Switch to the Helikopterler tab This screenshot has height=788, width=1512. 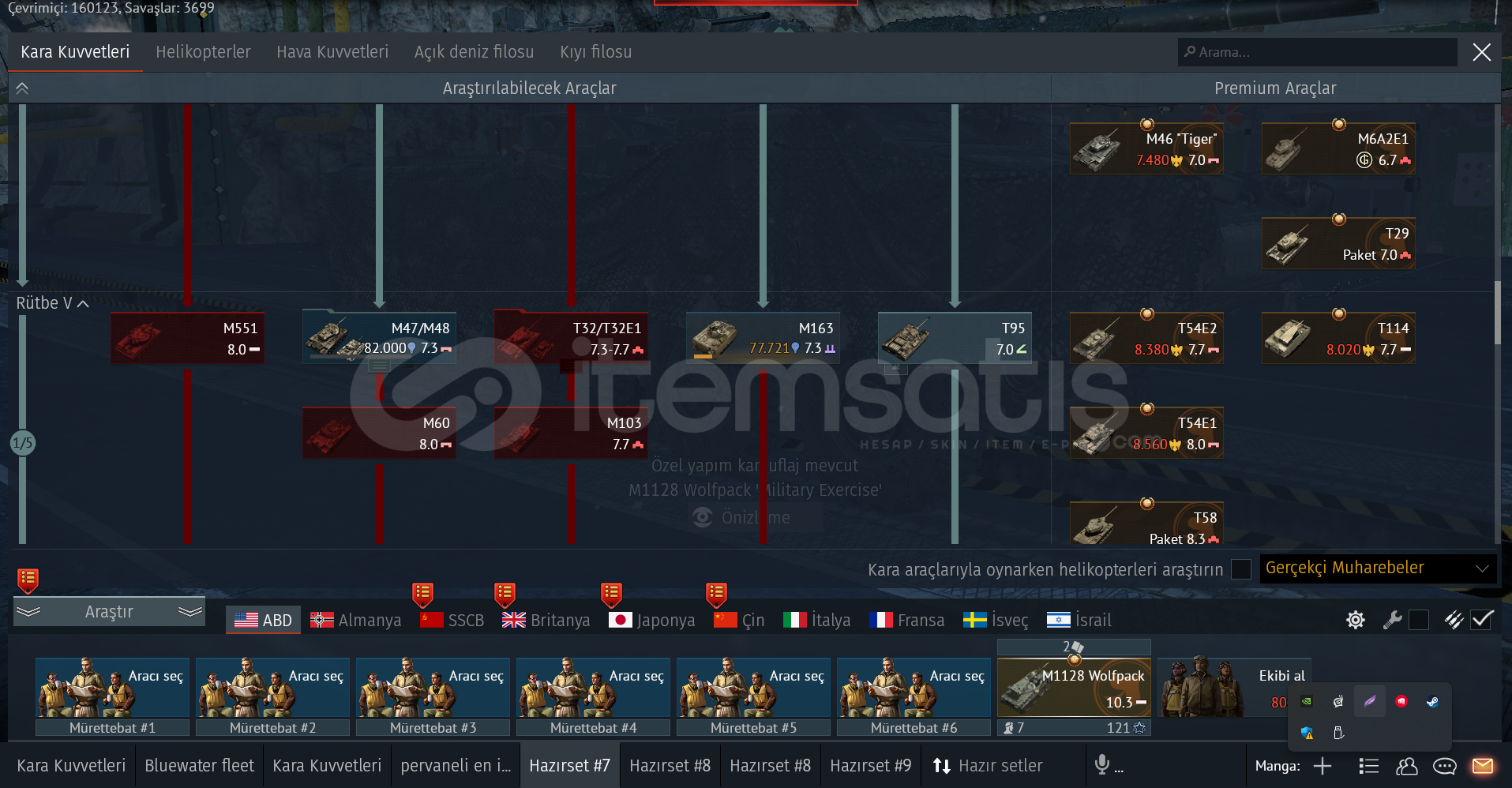(203, 52)
